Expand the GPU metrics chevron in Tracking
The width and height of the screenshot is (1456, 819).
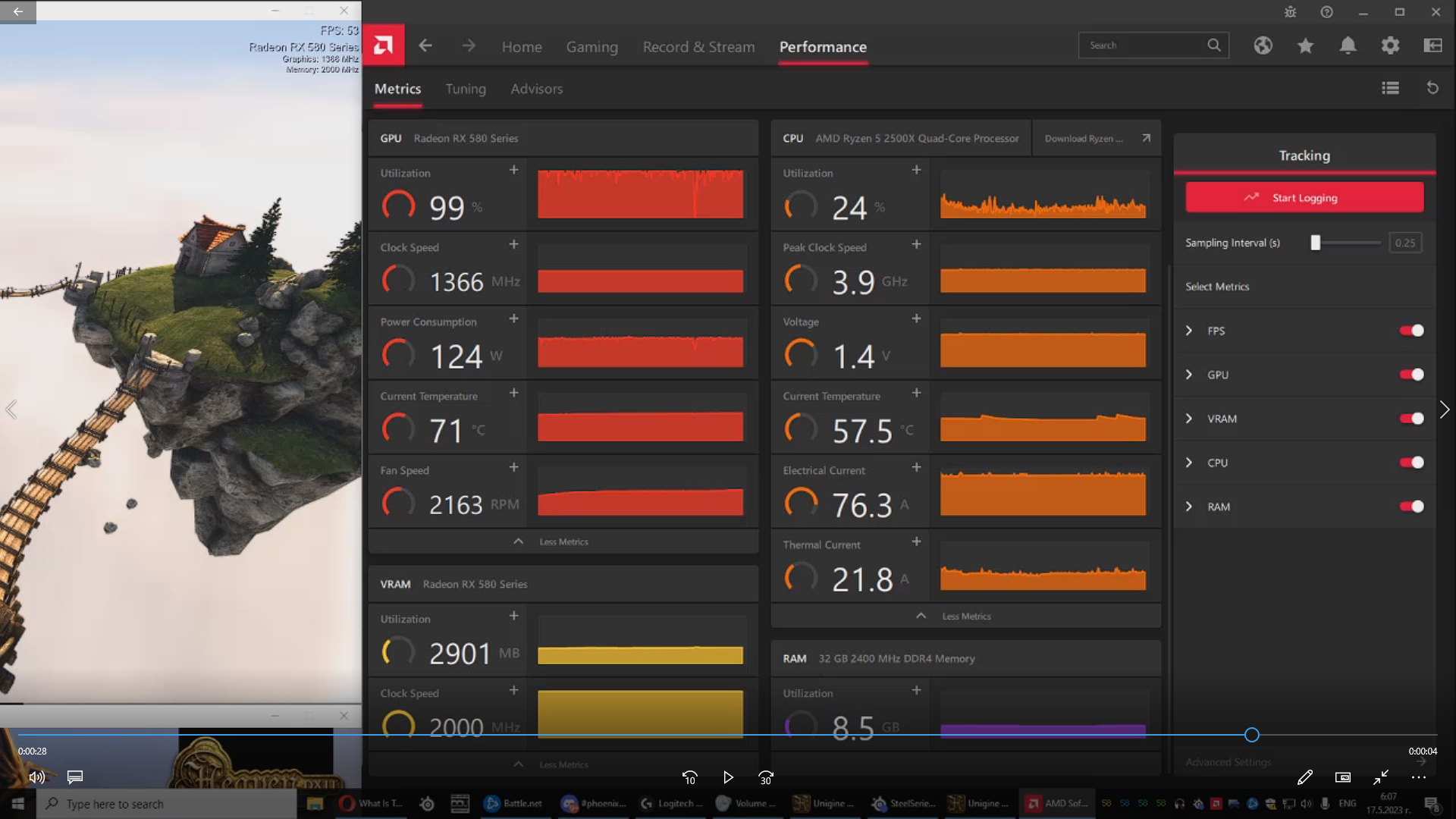[1189, 375]
